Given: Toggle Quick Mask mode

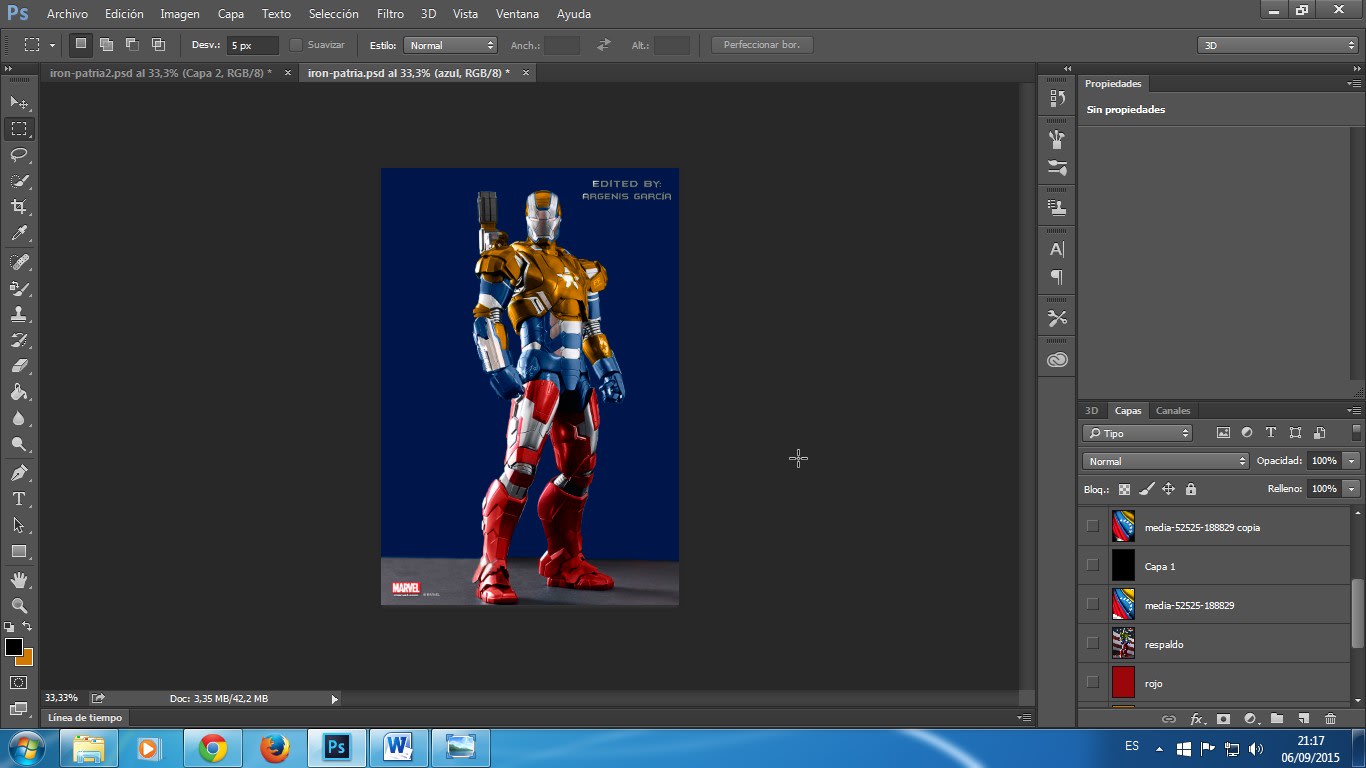Looking at the screenshot, I should pos(19,682).
